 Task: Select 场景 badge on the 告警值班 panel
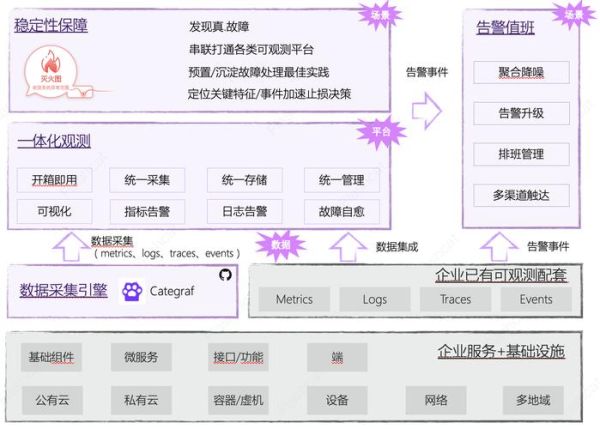(x=572, y=14)
